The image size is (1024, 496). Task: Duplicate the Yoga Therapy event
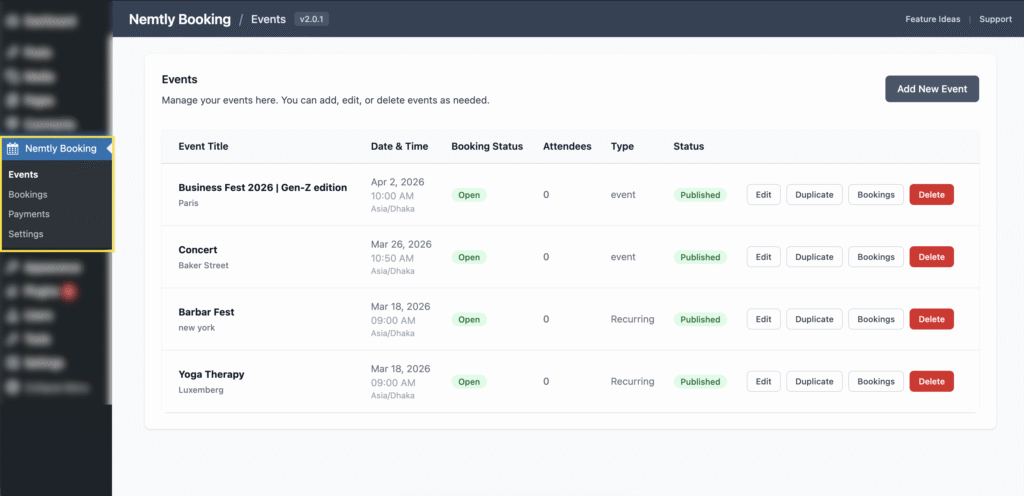coord(814,381)
